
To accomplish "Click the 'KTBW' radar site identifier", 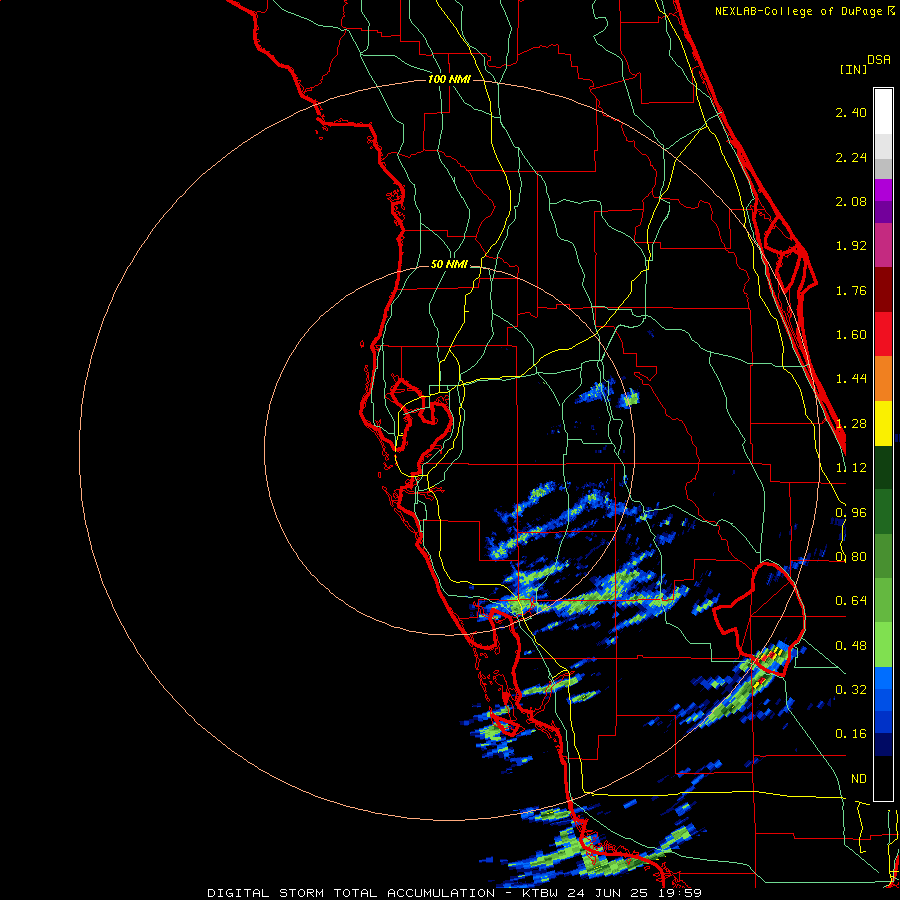I will (540, 893).
